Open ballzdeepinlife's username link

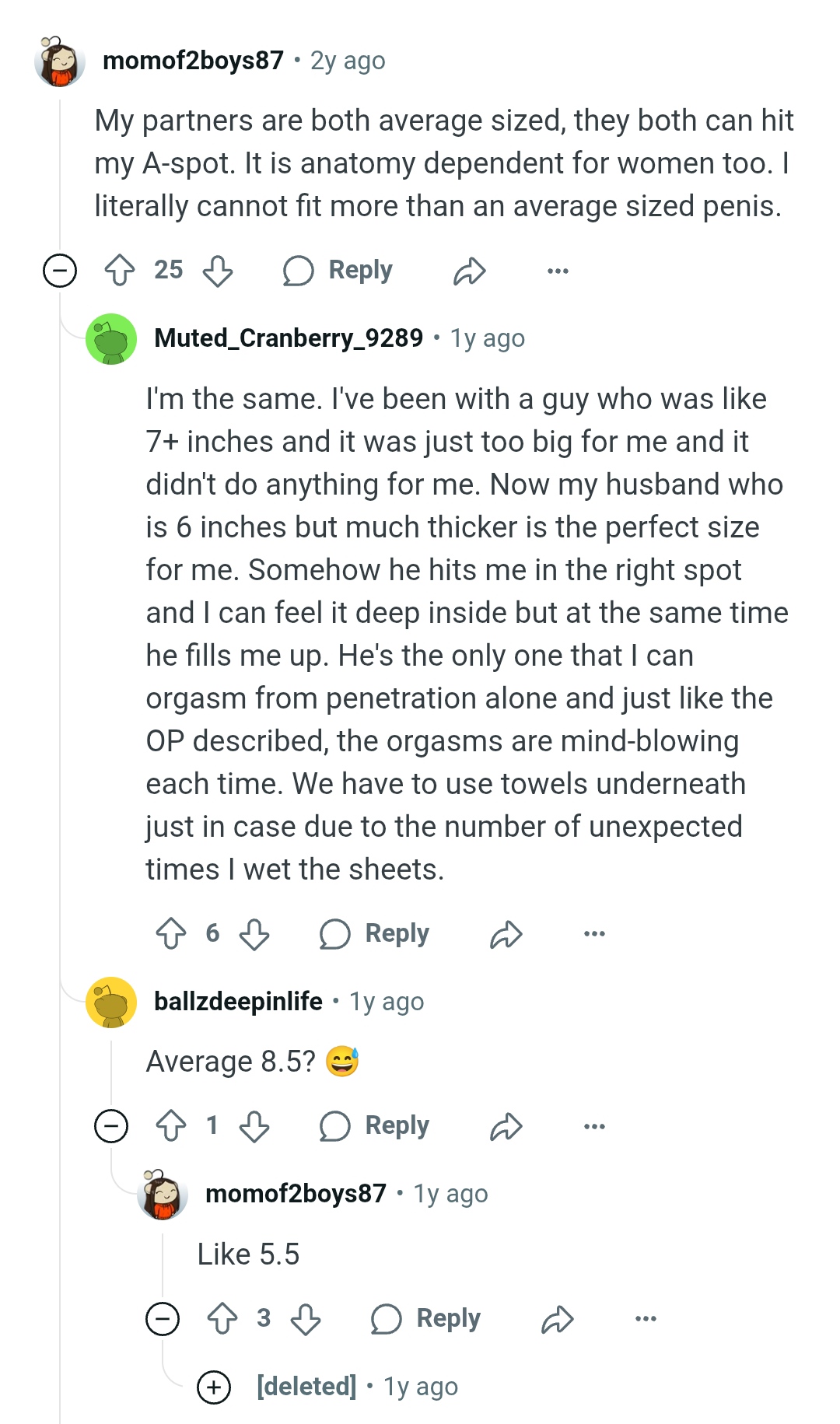pos(238,1001)
